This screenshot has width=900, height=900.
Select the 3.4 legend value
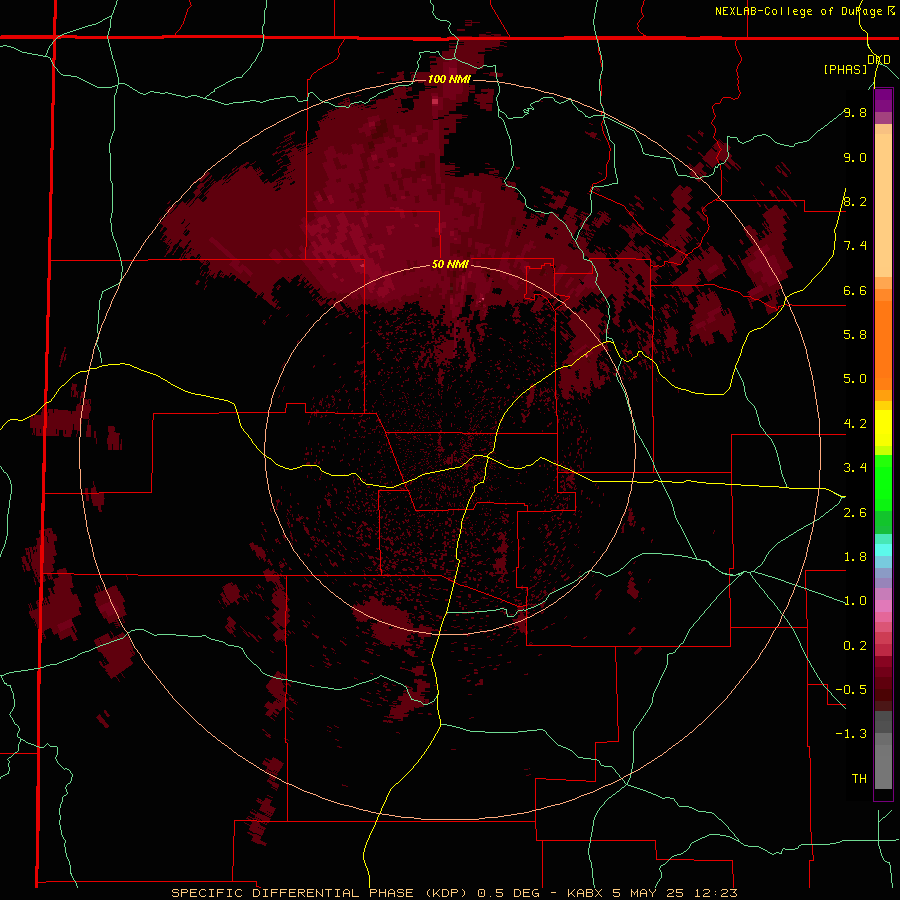pos(855,468)
